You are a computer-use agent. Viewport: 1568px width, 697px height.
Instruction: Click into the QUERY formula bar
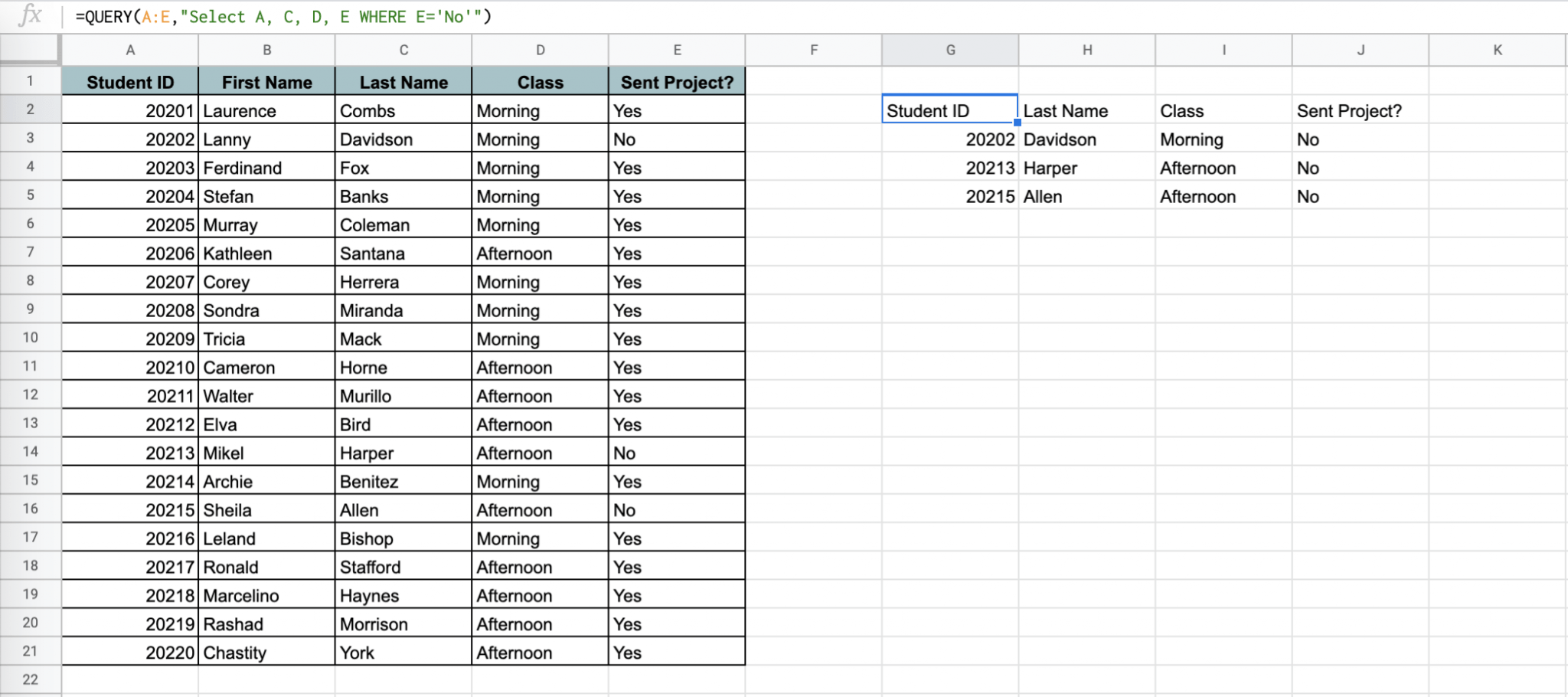[x=819, y=17]
